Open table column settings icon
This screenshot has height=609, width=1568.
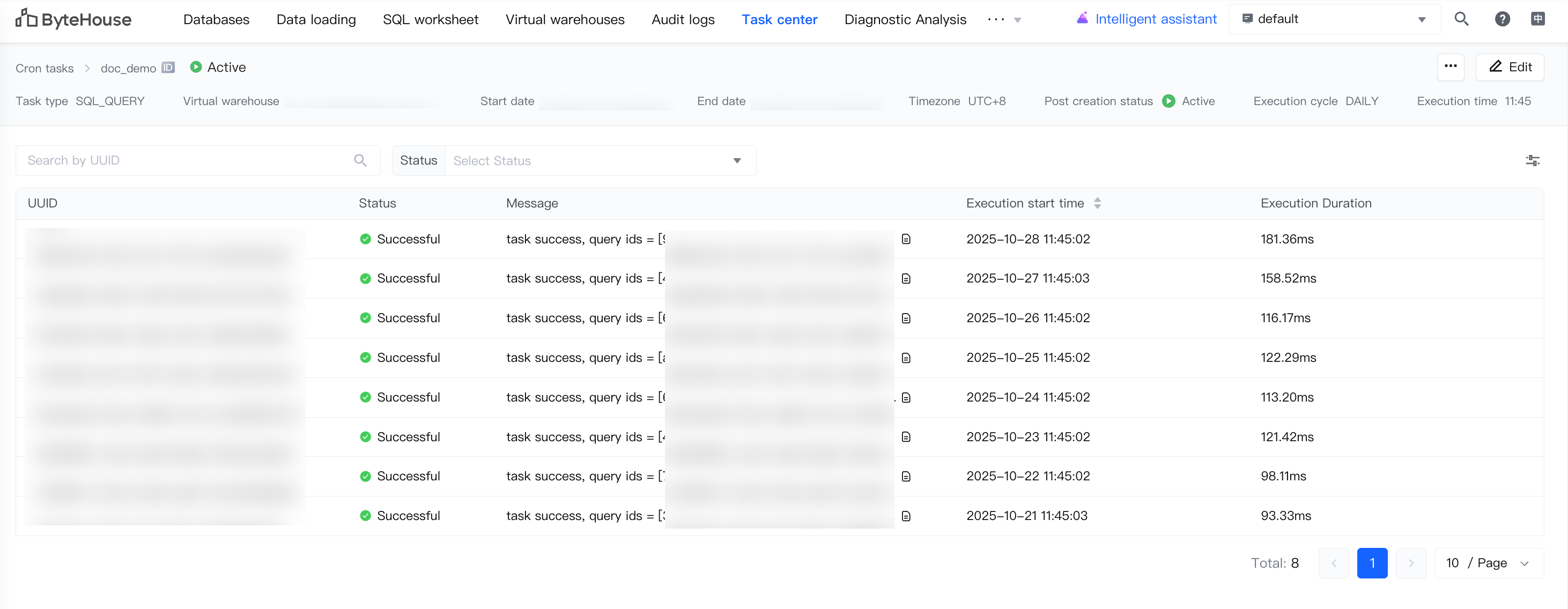[x=1532, y=161]
